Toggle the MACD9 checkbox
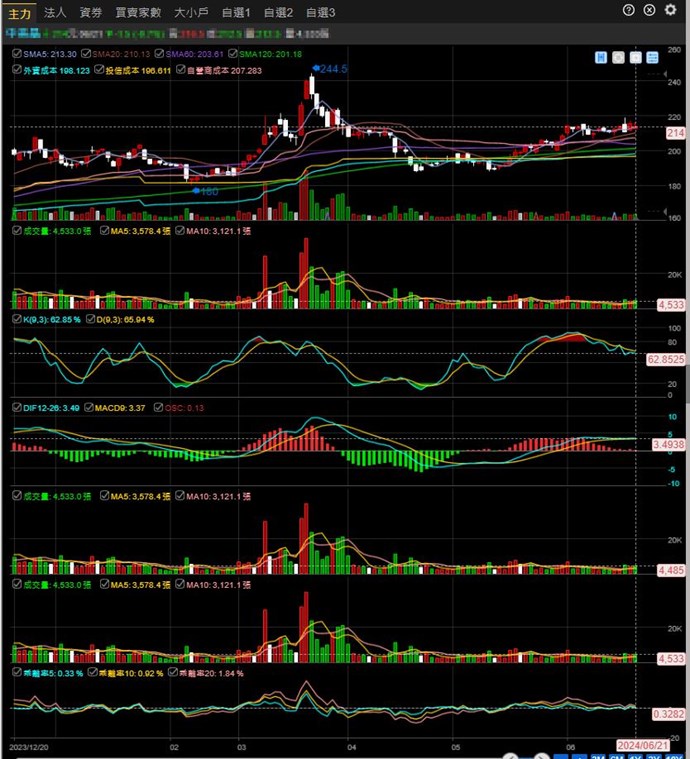The image size is (690, 759). 89,407
